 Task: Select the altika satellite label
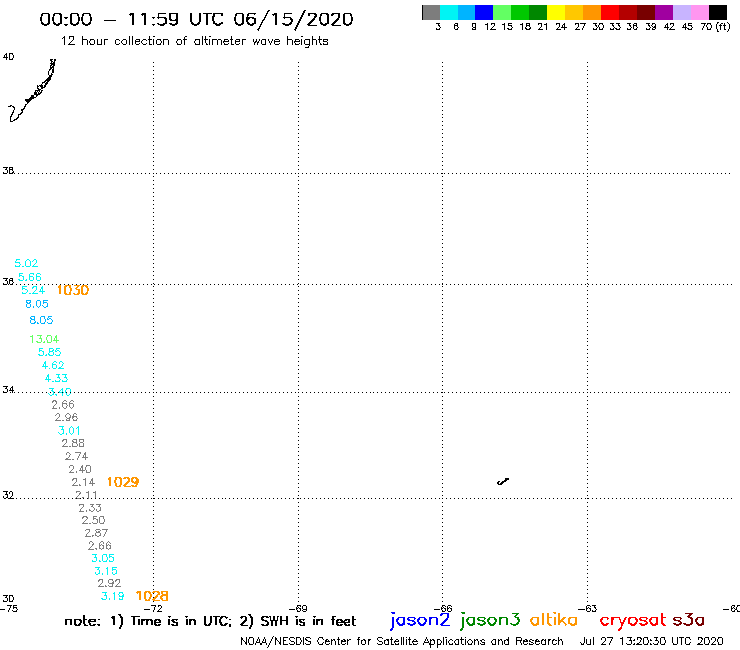[554, 620]
